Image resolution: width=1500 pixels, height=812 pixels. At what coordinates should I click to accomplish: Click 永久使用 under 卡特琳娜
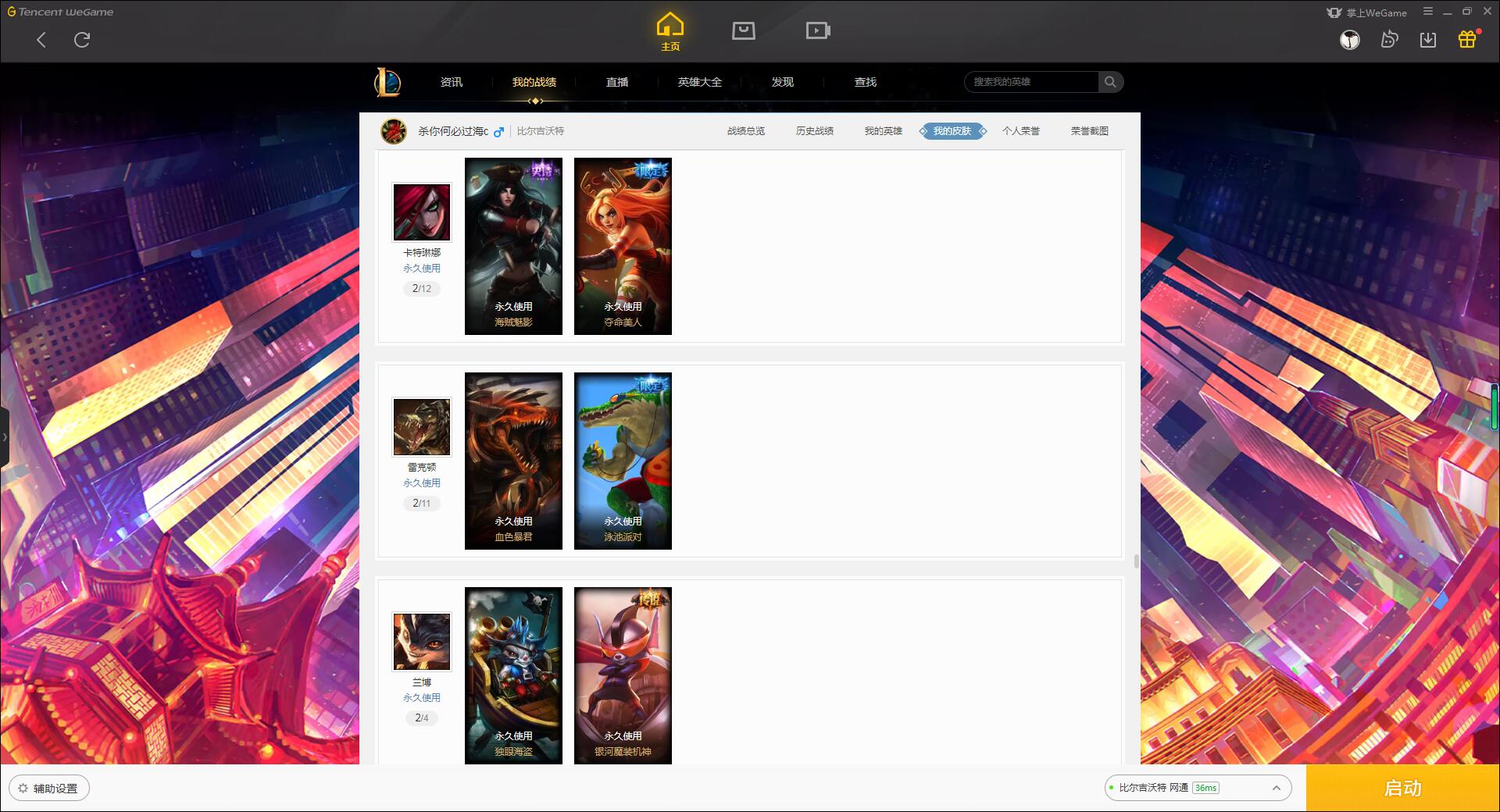422,269
